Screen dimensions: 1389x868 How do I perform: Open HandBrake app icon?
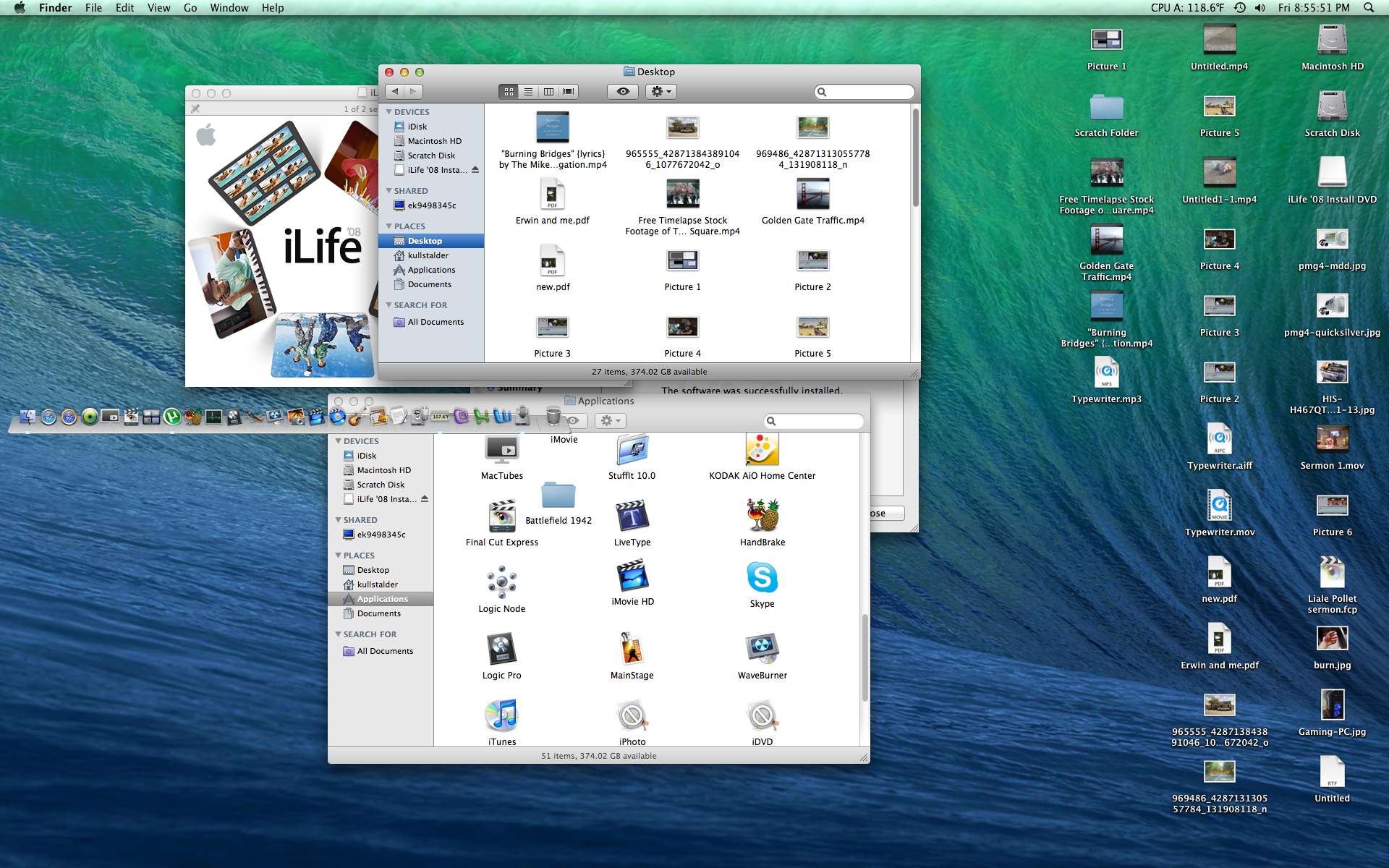coord(762,516)
